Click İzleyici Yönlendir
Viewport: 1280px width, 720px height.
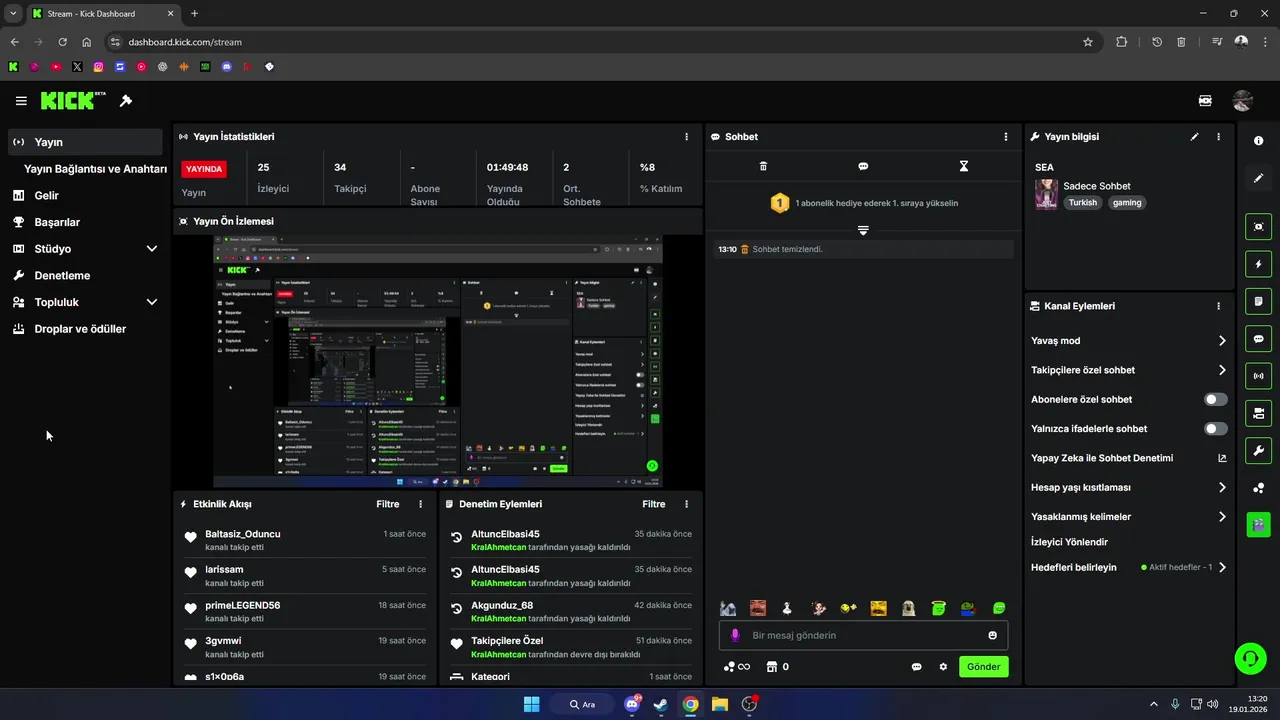point(1069,542)
